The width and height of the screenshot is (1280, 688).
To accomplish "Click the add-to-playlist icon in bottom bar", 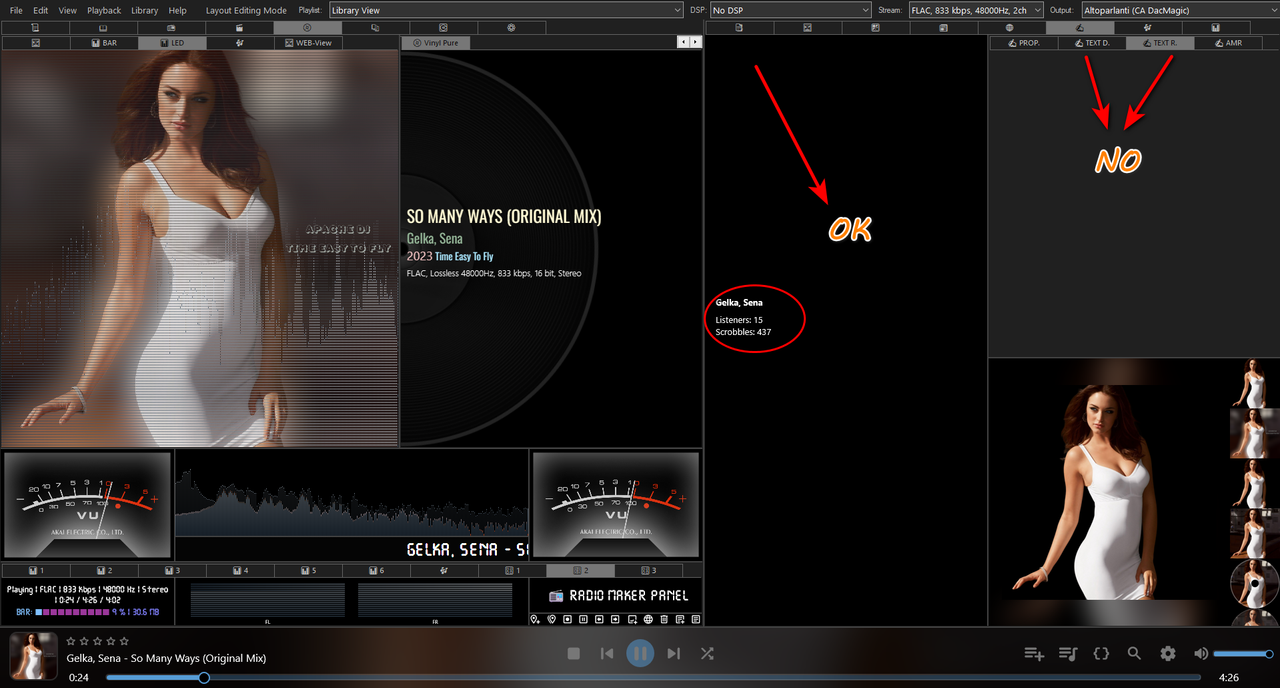I will pyautogui.click(x=1034, y=653).
